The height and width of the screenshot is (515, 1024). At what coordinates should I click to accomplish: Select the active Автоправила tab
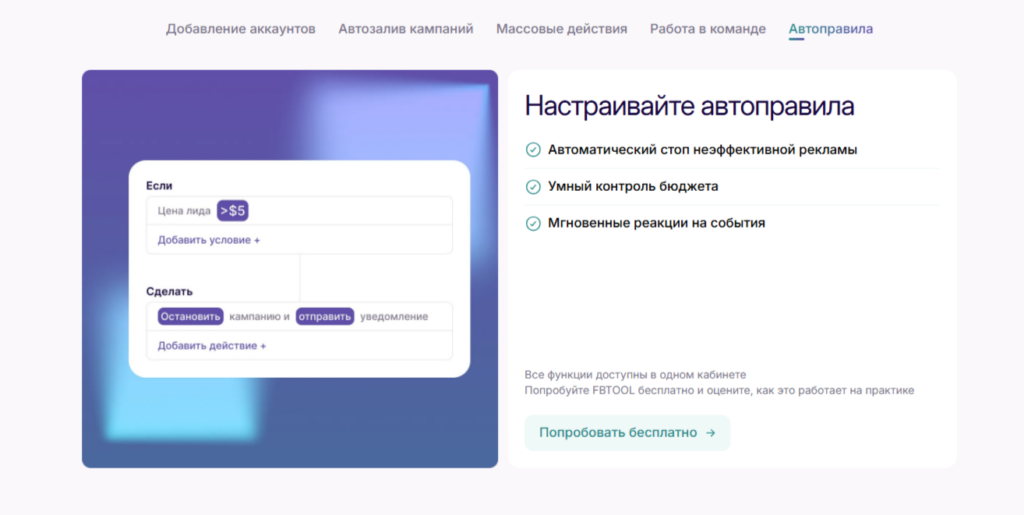pos(830,29)
